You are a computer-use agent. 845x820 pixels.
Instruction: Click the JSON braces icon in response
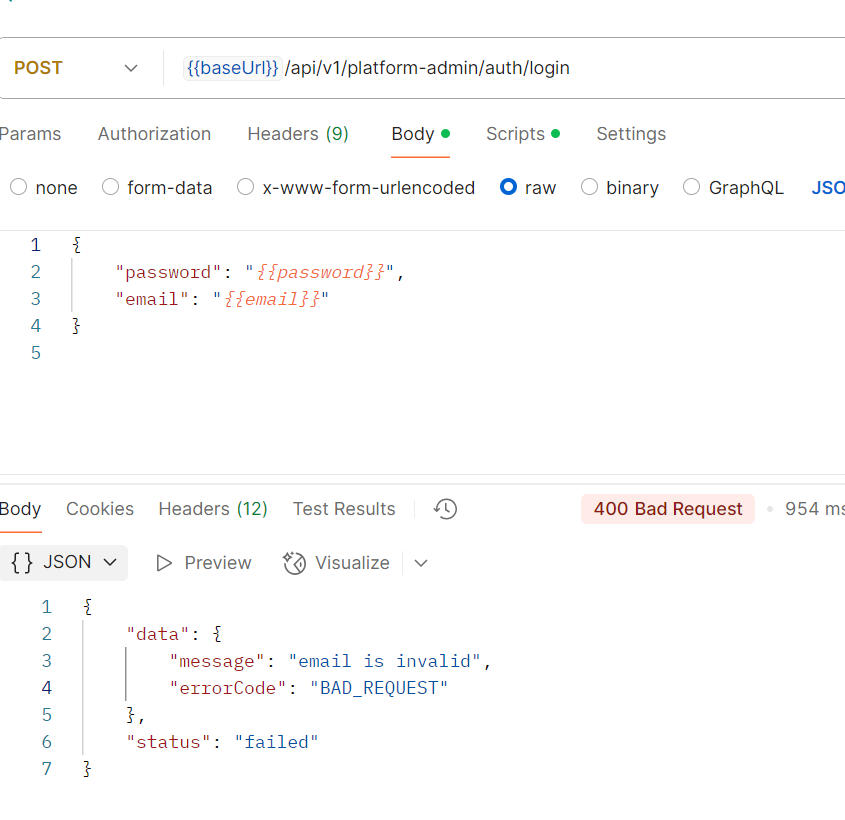click(22, 562)
